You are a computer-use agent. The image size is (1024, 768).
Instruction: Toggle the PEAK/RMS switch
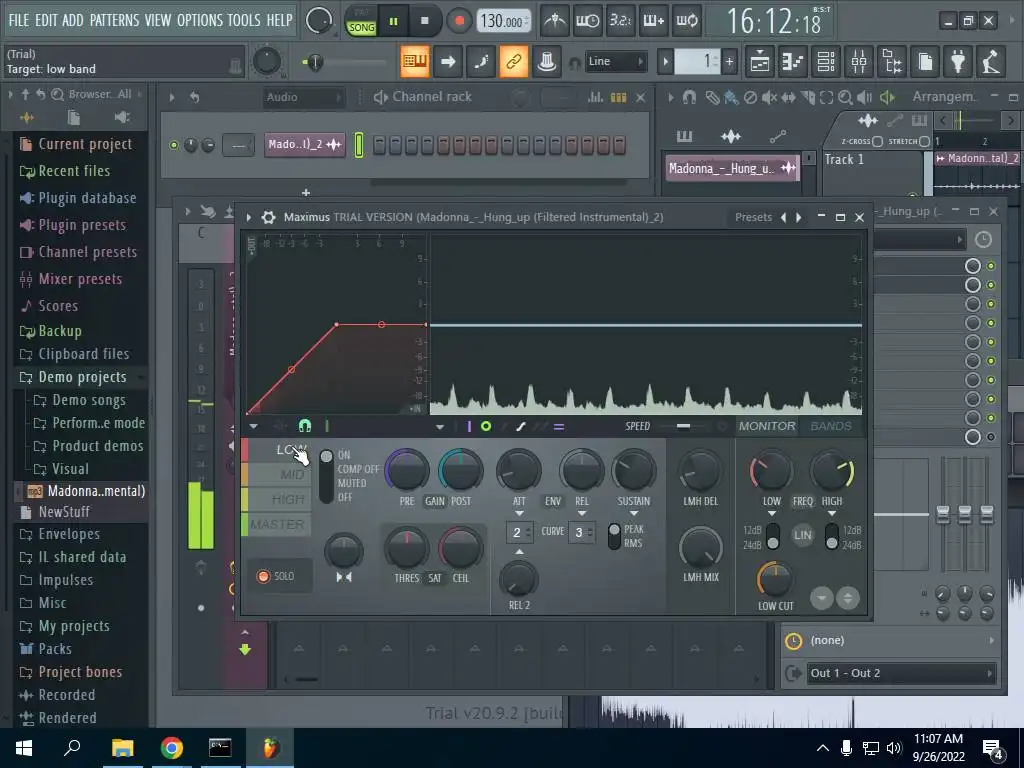pyautogui.click(x=614, y=536)
